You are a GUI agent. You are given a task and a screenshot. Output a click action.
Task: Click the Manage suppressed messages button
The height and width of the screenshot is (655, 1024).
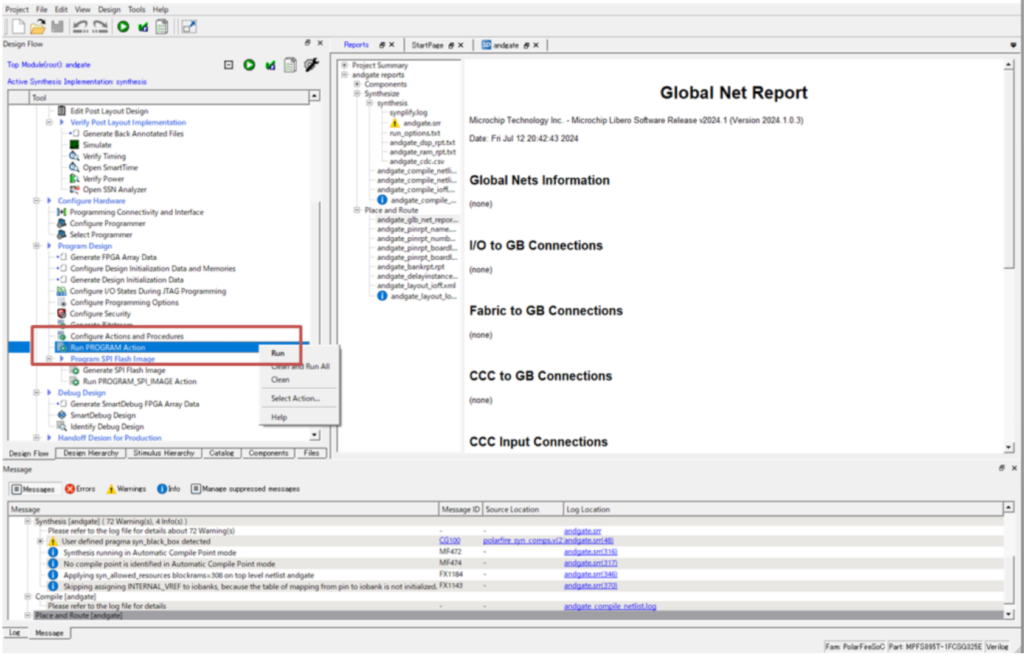(x=245, y=489)
